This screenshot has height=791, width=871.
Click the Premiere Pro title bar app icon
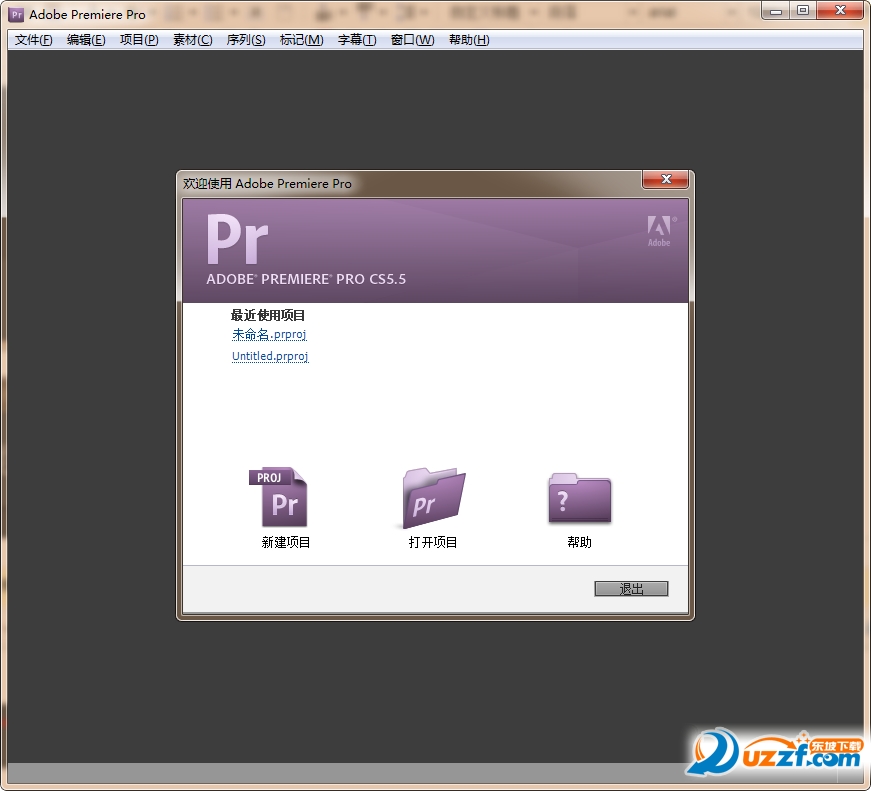pyautogui.click(x=17, y=14)
